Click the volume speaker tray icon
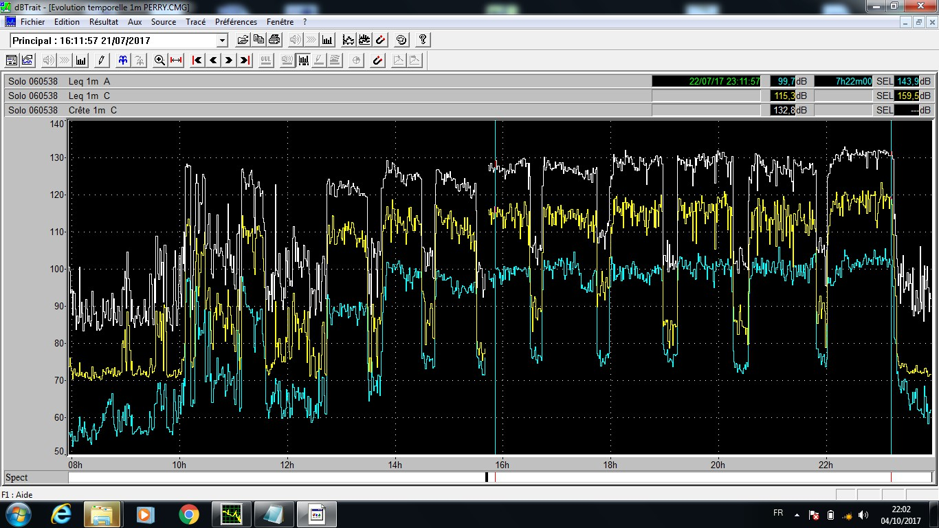This screenshot has width=939, height=528. tap(863, 515)
